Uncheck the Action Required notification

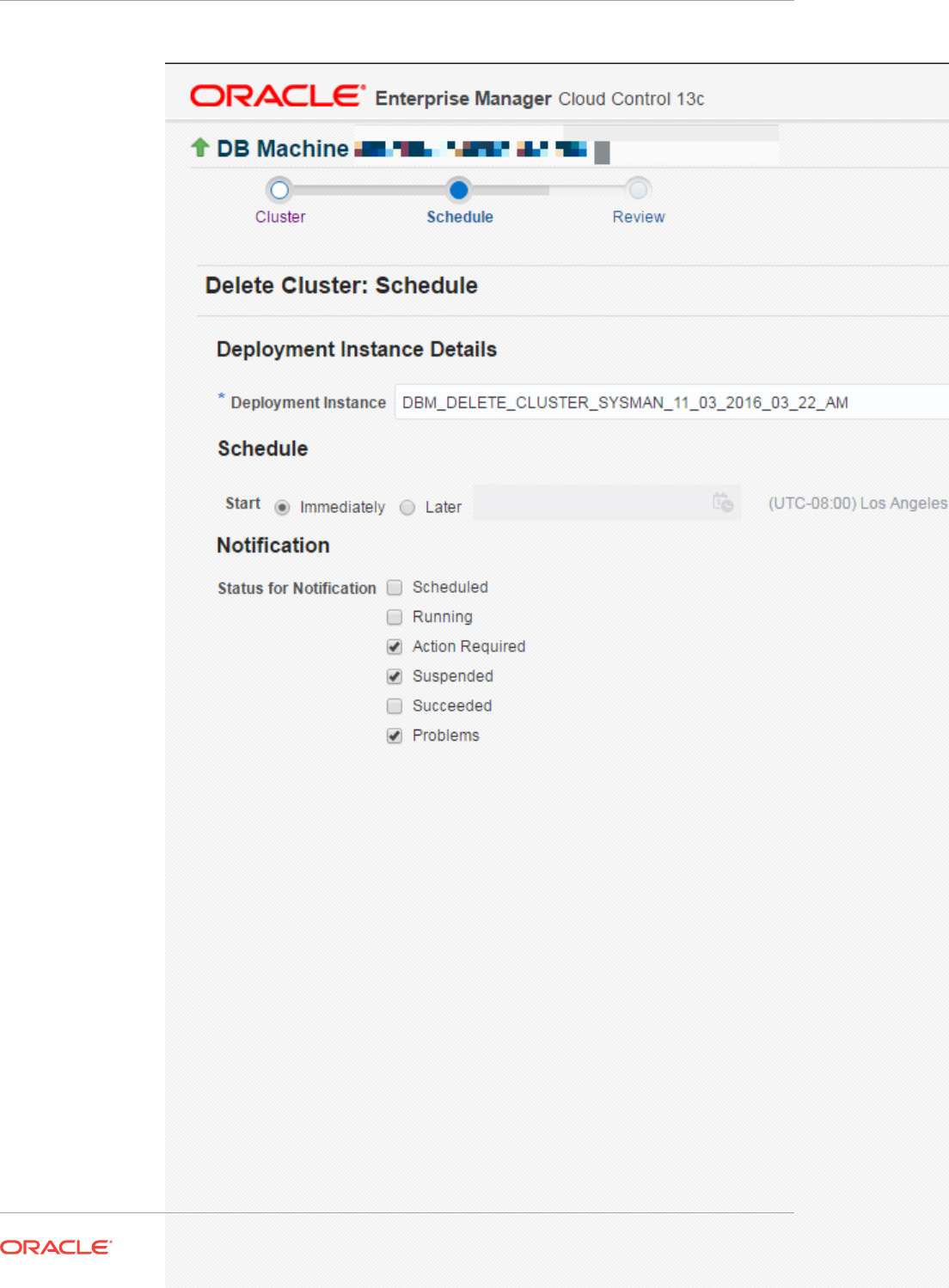tap(395, 647)
